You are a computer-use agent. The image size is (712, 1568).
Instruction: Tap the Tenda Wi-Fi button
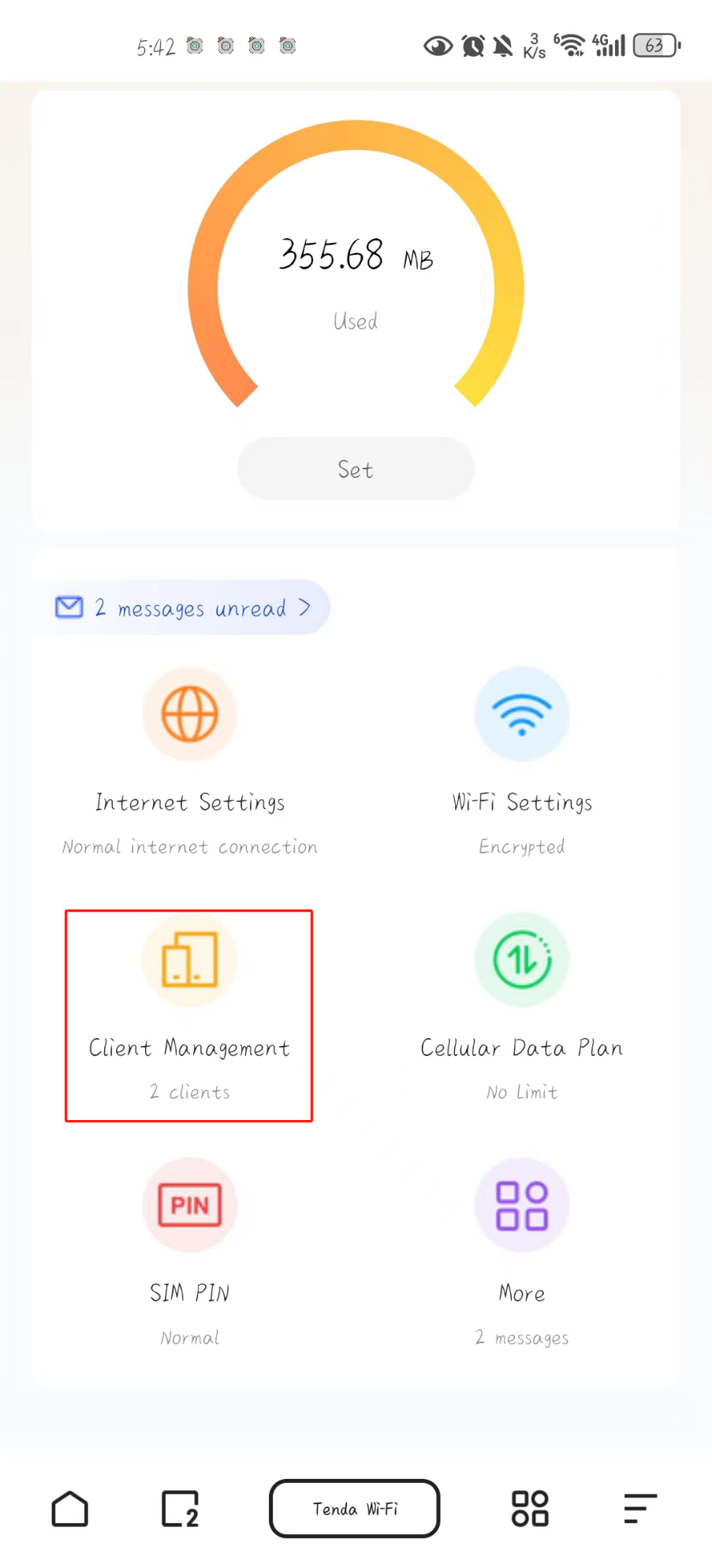[355, 1509]
